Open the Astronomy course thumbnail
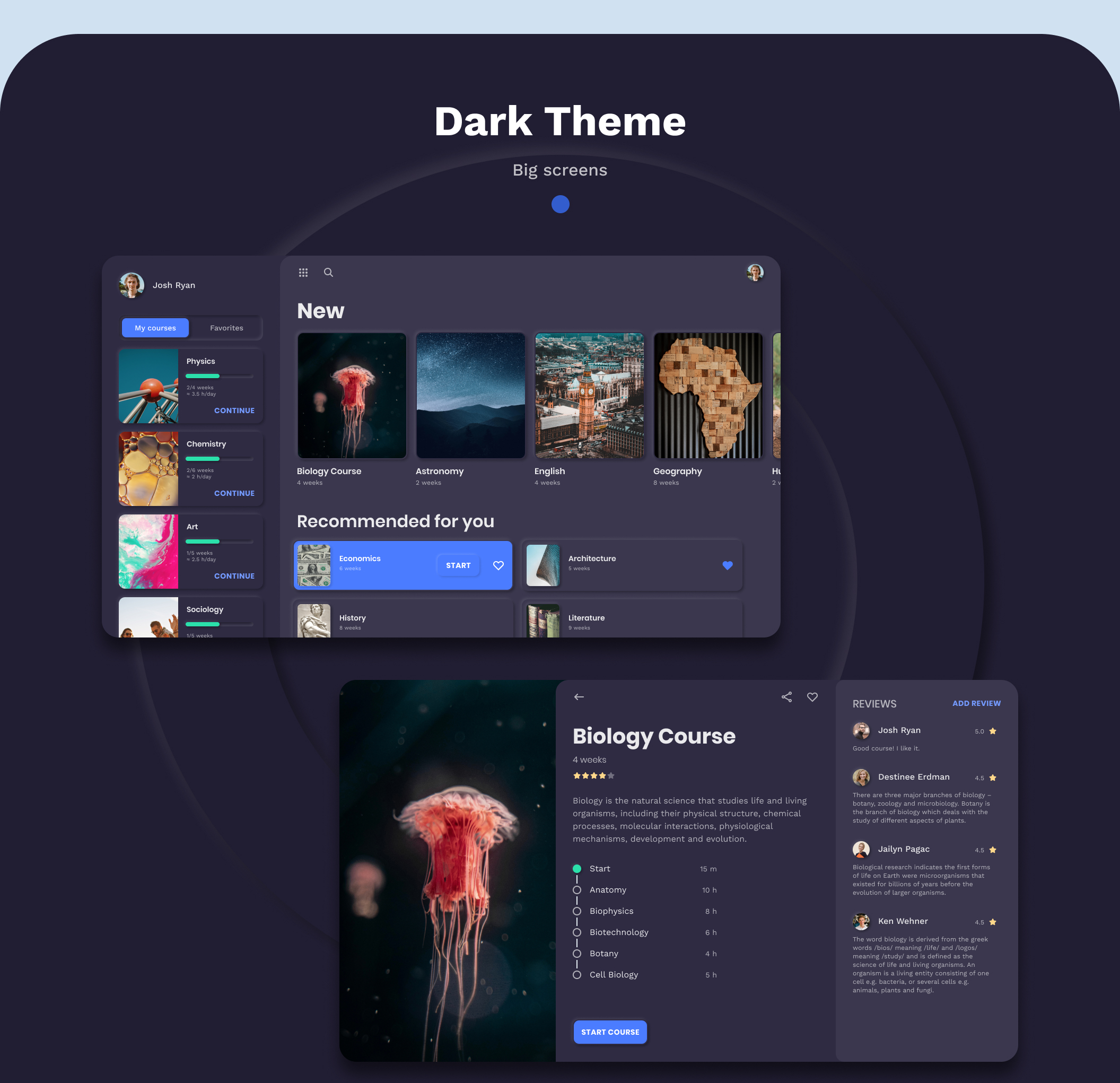1120x1083 pixels. point(470,396)
